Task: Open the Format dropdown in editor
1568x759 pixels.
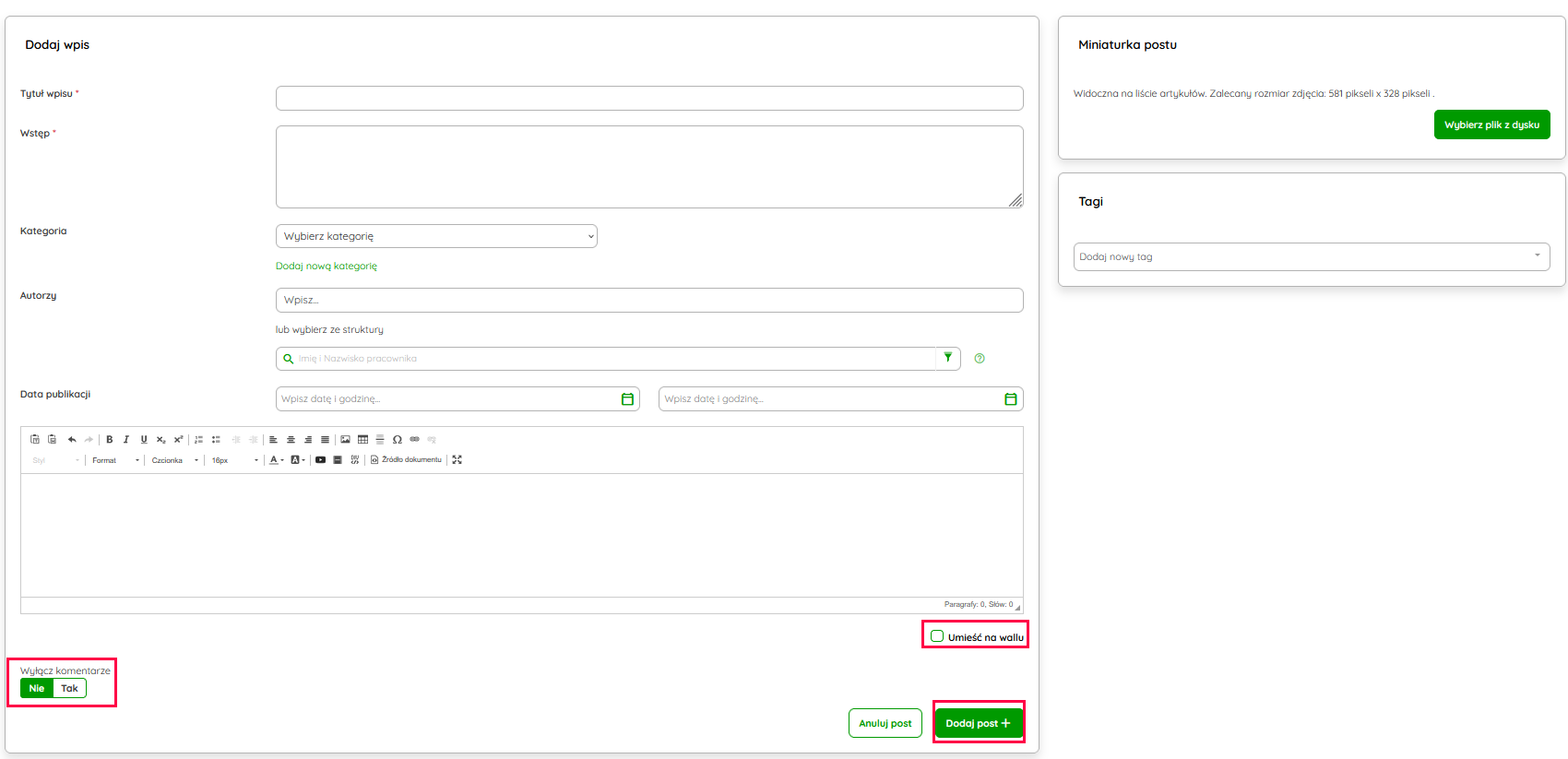Action: coord(114,460)
